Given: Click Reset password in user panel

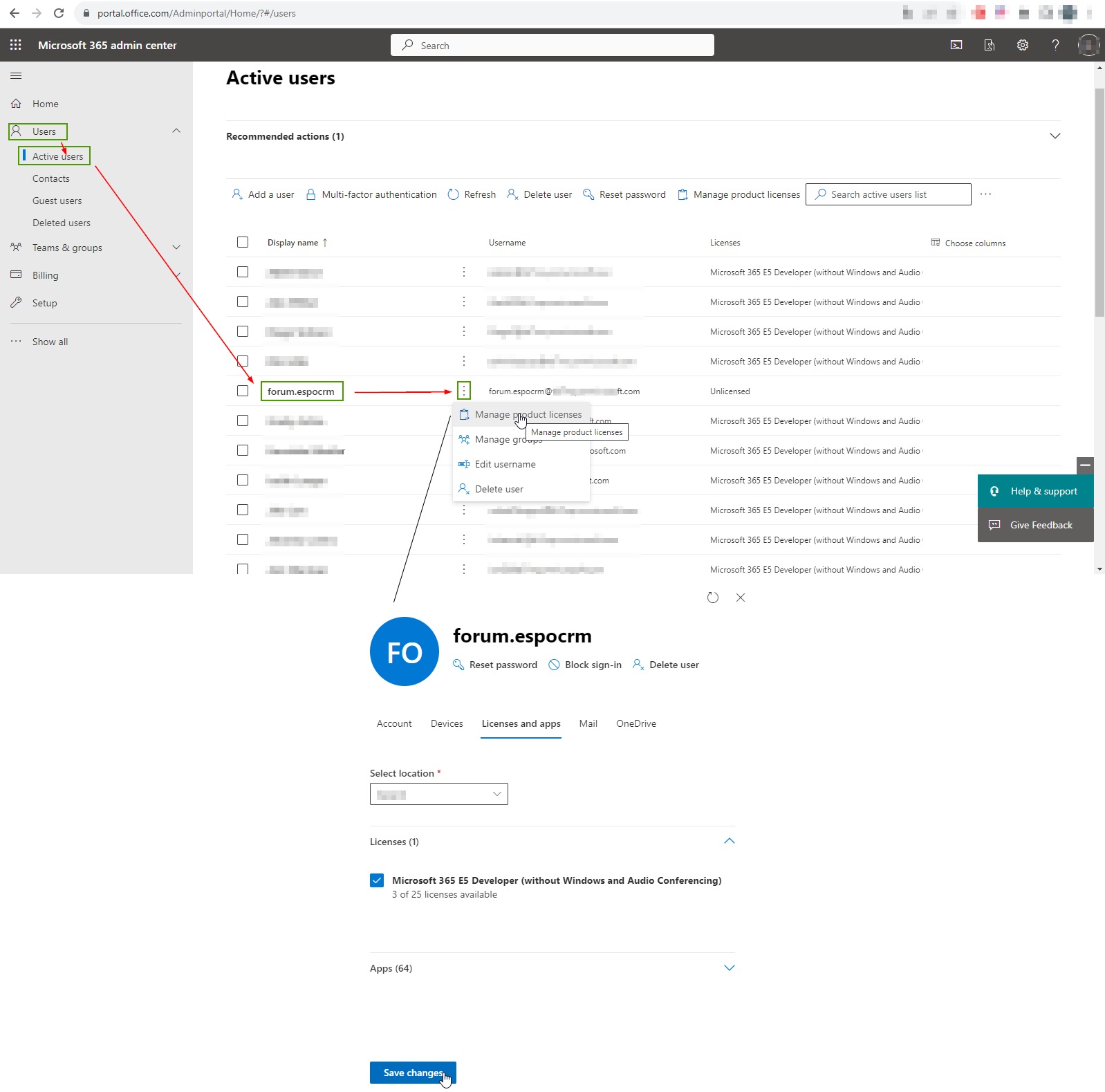Looking at the screenshot, I should (x=495, y=665).
